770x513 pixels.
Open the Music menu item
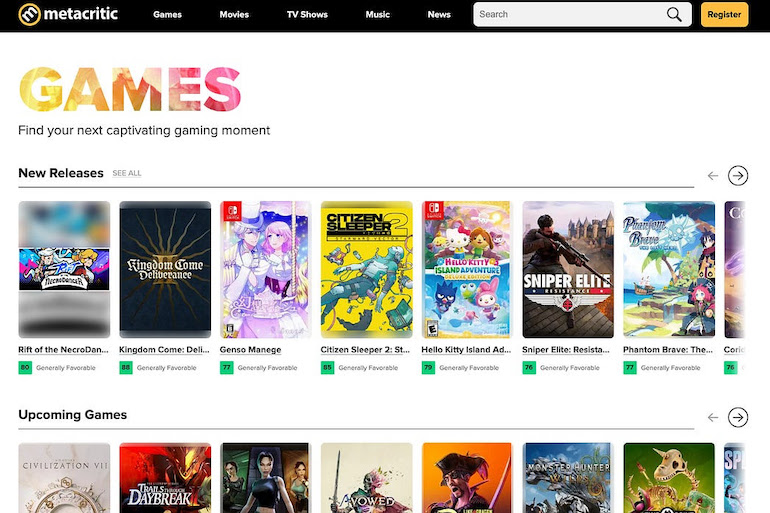pos(378,15)
